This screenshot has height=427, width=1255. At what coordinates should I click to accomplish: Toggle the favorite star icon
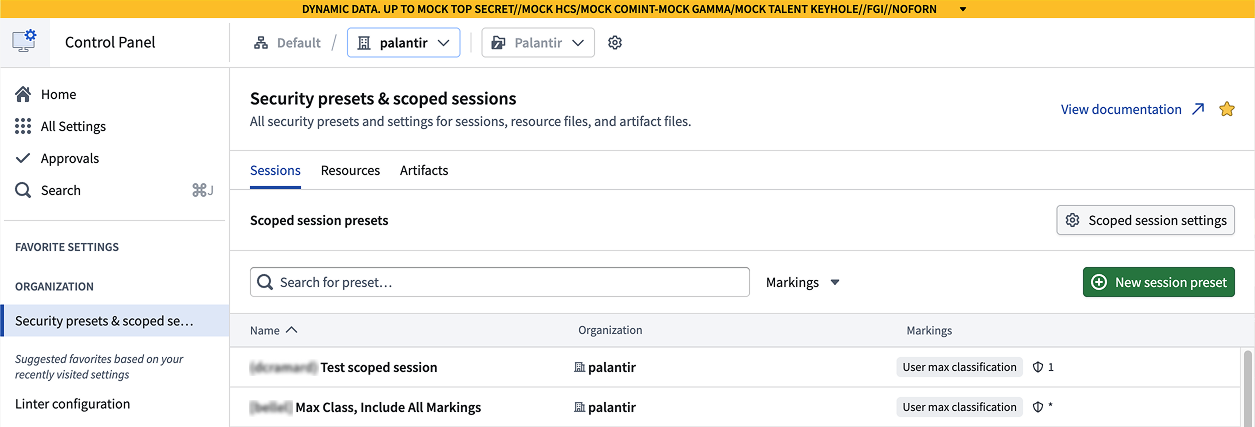[x=1227, y=109]
